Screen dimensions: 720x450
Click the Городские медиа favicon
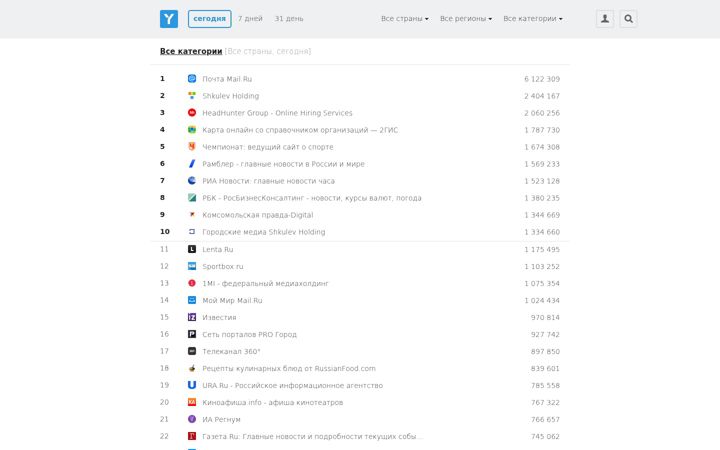(192, 231)
